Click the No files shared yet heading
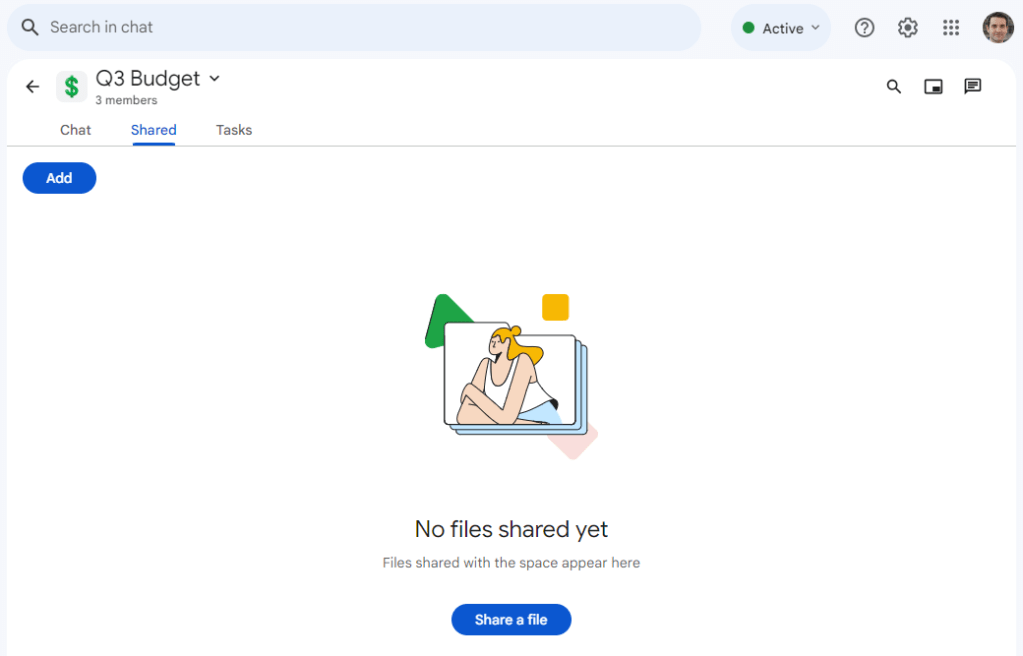The width and height of the screenshot is (1023, 656). [511, 529]
